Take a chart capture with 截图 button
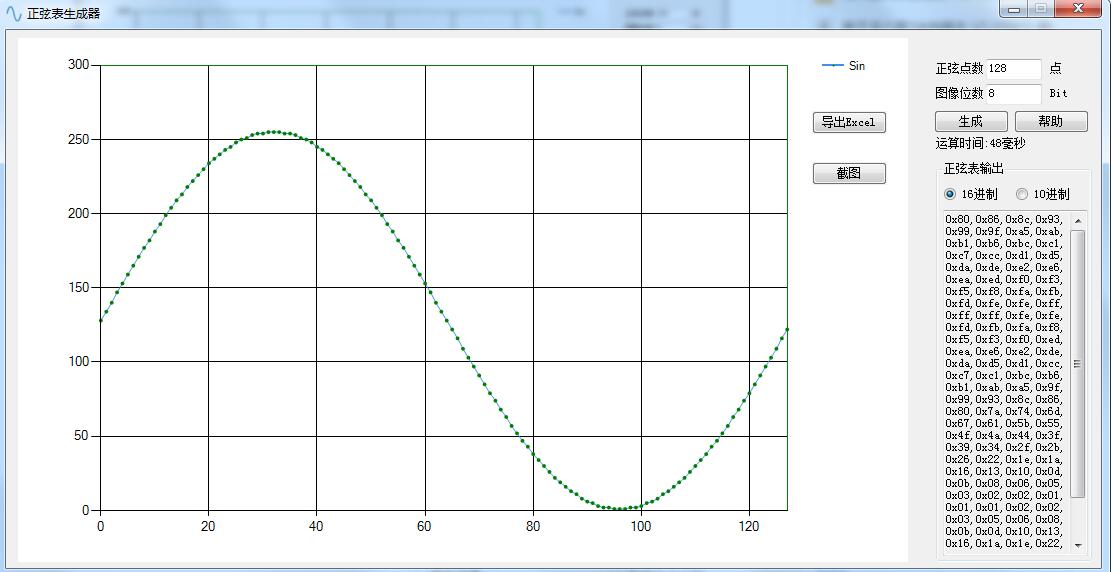The image size is (1113, 572). click(849, 173)
